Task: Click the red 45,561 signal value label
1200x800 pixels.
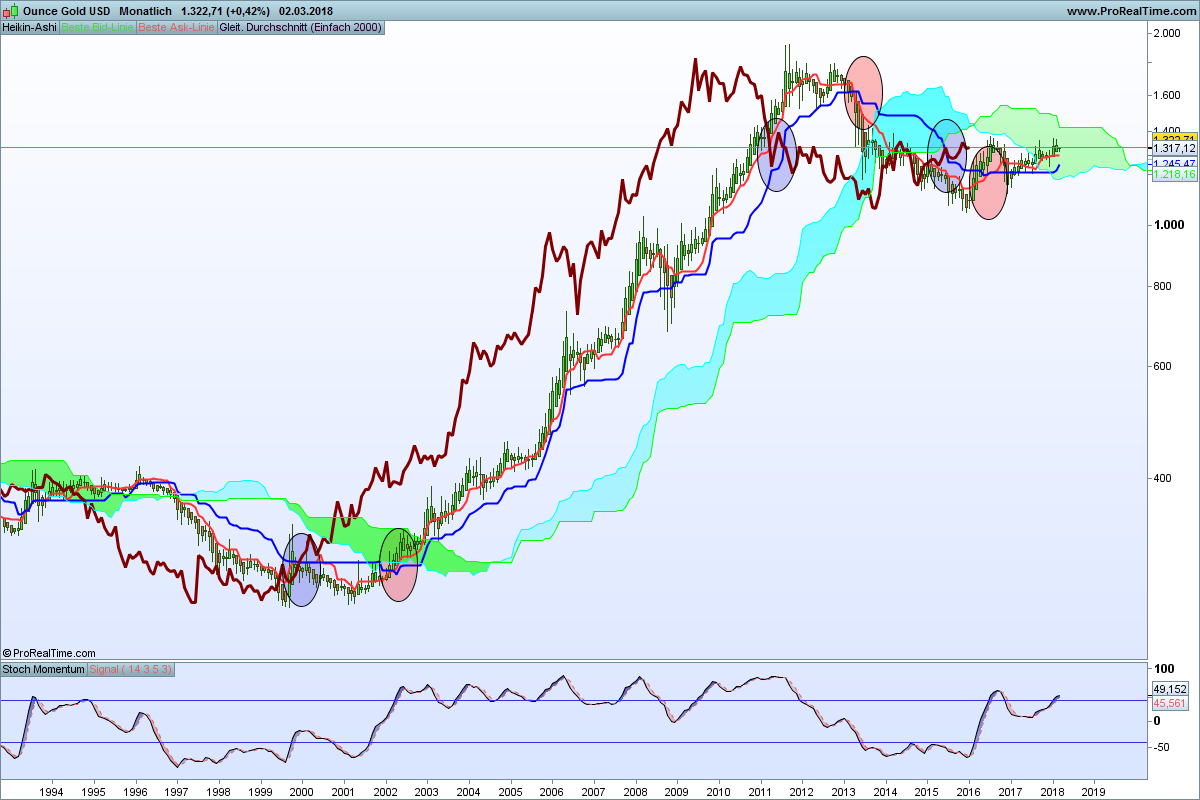Action: pyautogui.click(x=1169, y=702)
